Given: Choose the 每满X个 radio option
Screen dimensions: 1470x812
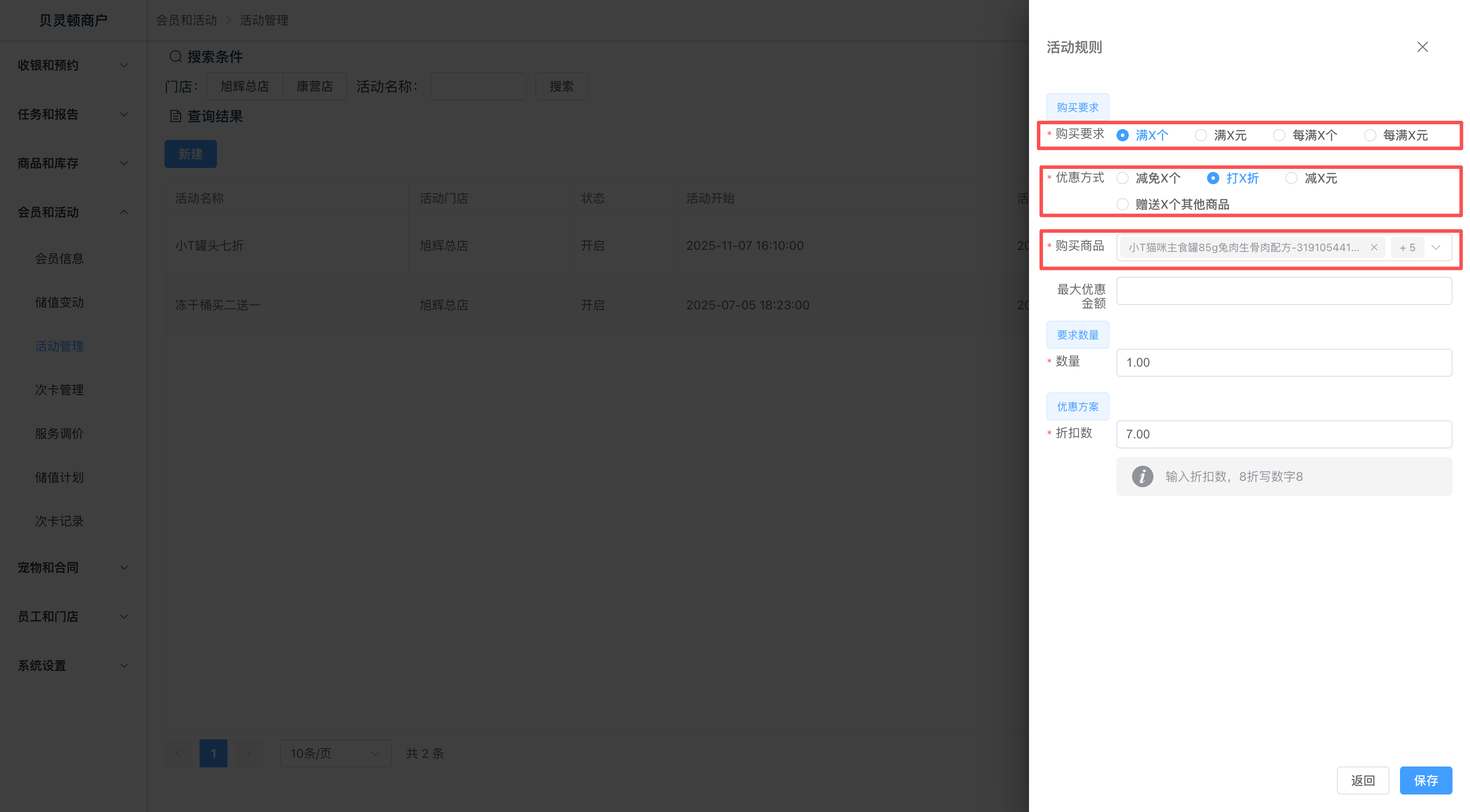Looking at the screenshot, I should 1279,135.
